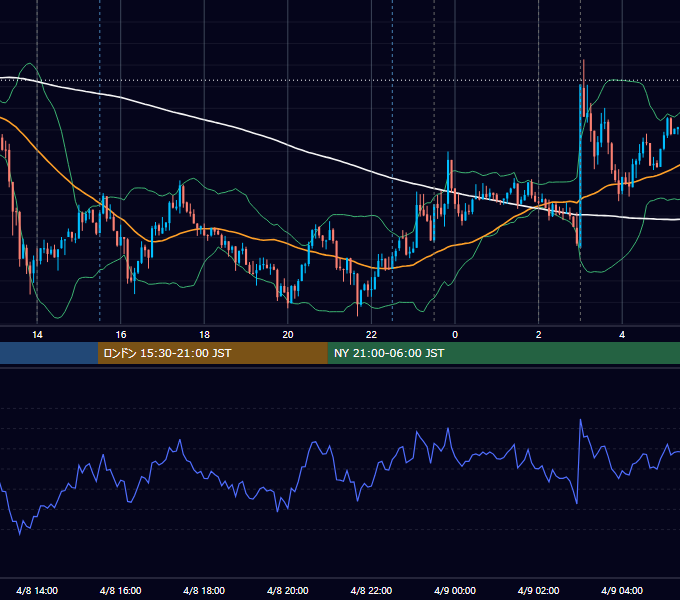Screen dimensions: 680x600
Task: Click the 4/9 04:00 label on lower axis
Action: tap(622, 591)
